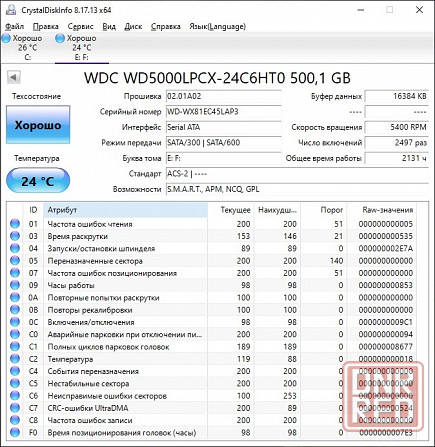Click the ACS-2 standard field
This screenshot has height=447, width=435.
tap(297, 174)
